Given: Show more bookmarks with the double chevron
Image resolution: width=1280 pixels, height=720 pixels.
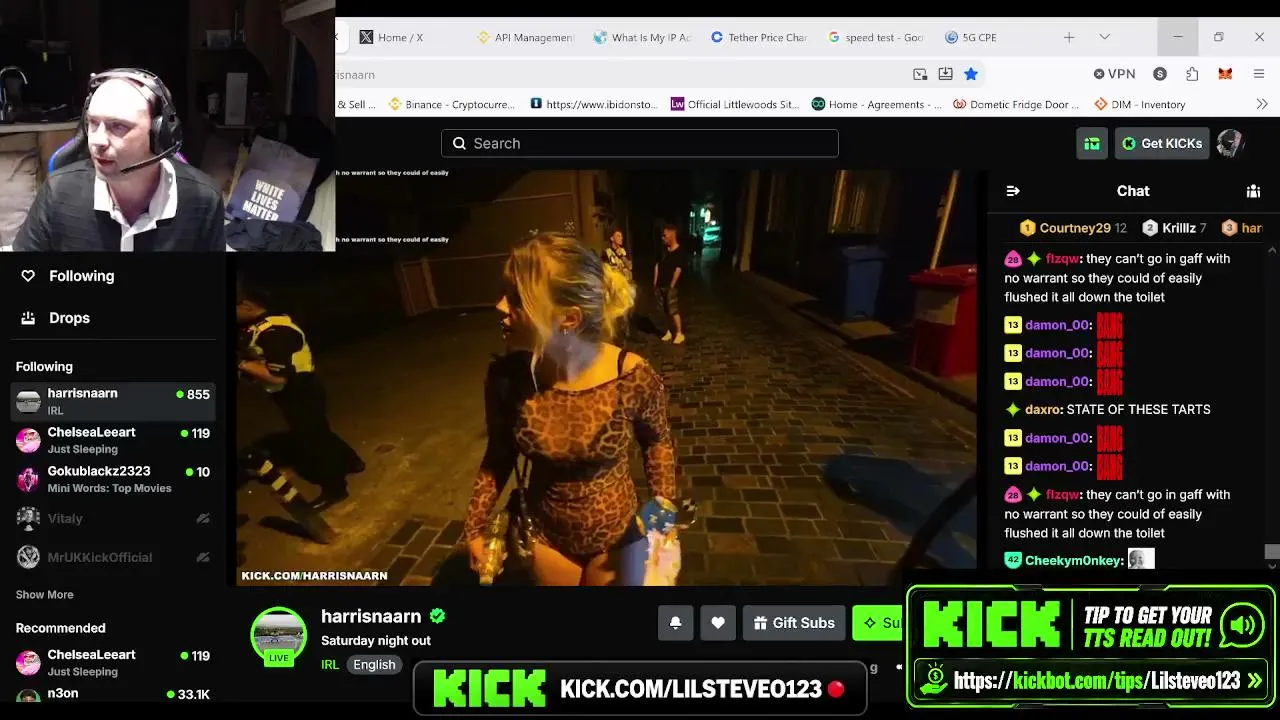Looking at the screenshot, I should point(1261,104).
